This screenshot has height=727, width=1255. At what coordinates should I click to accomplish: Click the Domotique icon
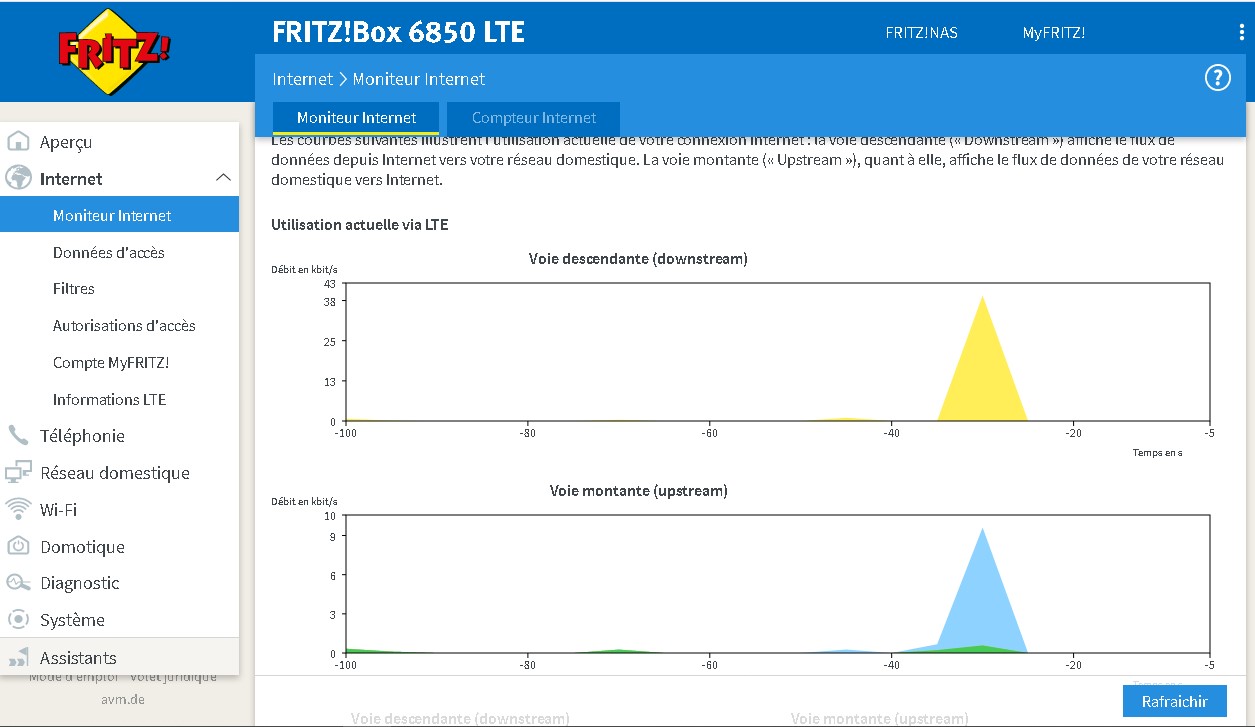click(x=18, y=546)
